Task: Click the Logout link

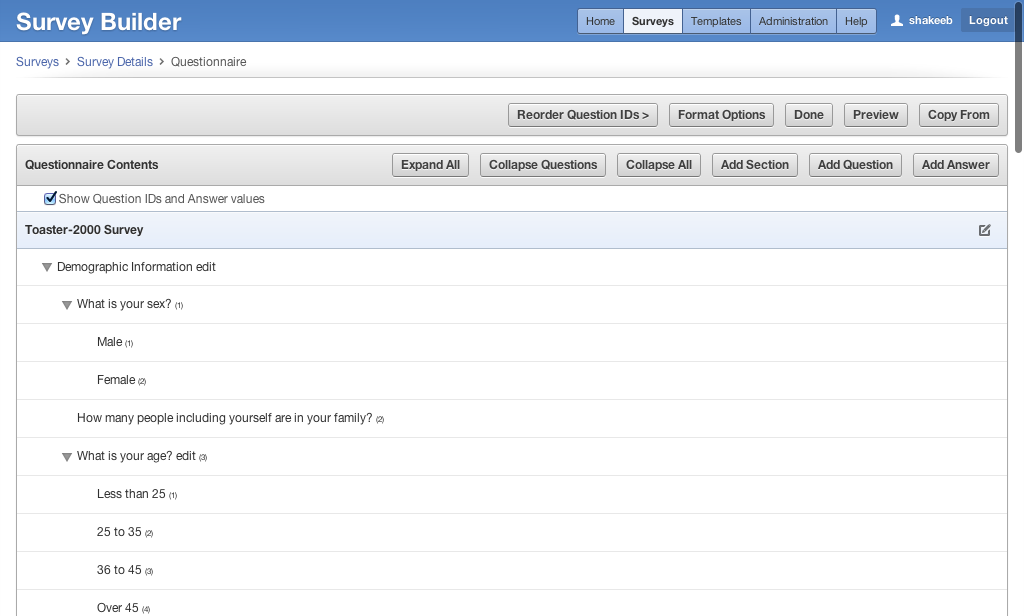Action: pos(988,21)
